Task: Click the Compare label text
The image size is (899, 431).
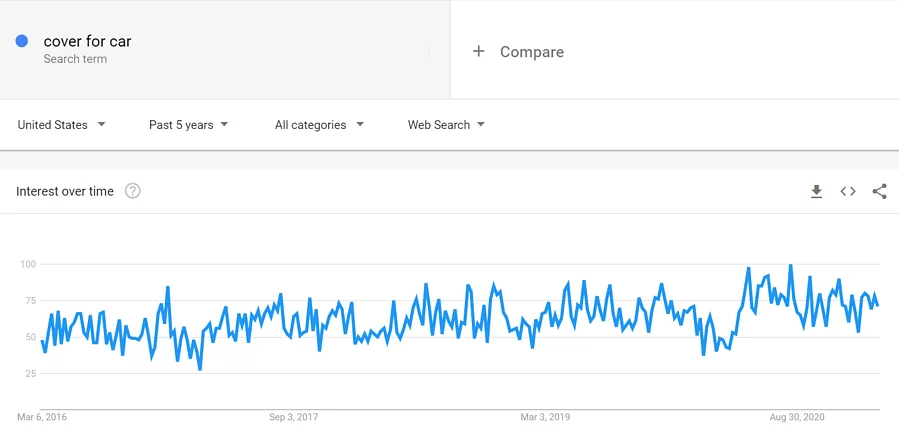Action: [531, 52]
